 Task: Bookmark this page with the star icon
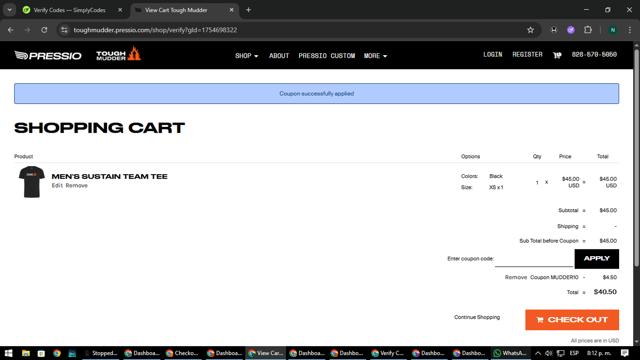530,30
